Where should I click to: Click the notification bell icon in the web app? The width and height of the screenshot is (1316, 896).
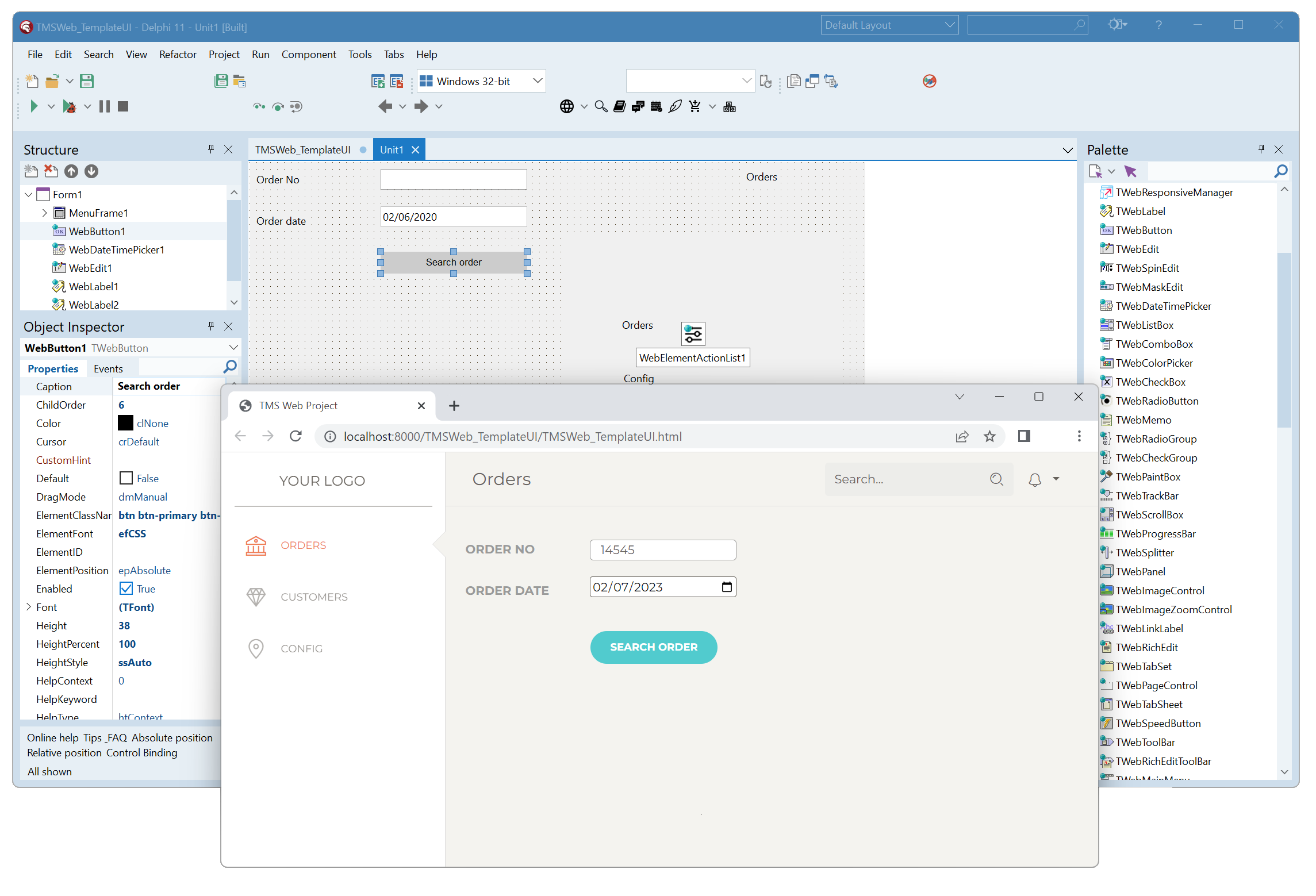pos(1035,479)
